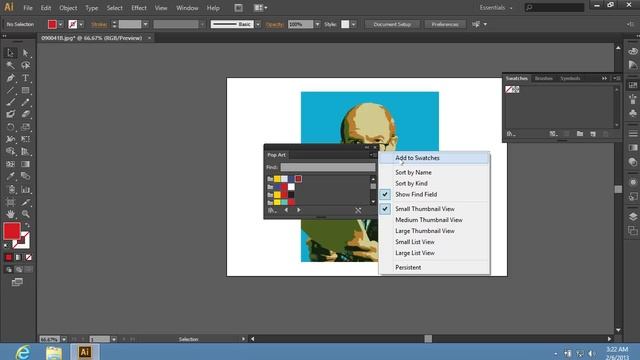Expand Swatches panel group double-arrow

point(604,78)
